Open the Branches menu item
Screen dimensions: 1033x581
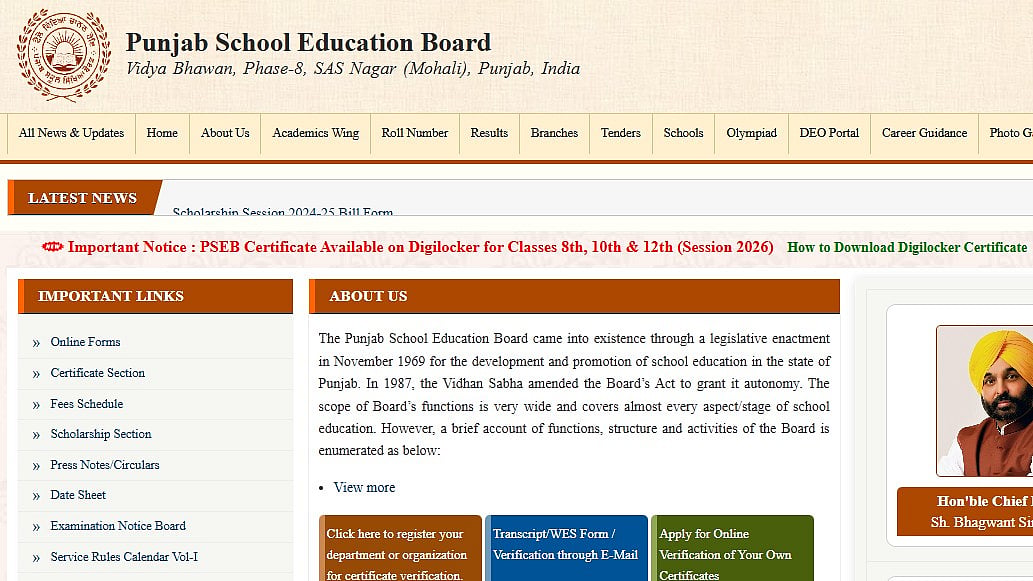coord(554,133)
